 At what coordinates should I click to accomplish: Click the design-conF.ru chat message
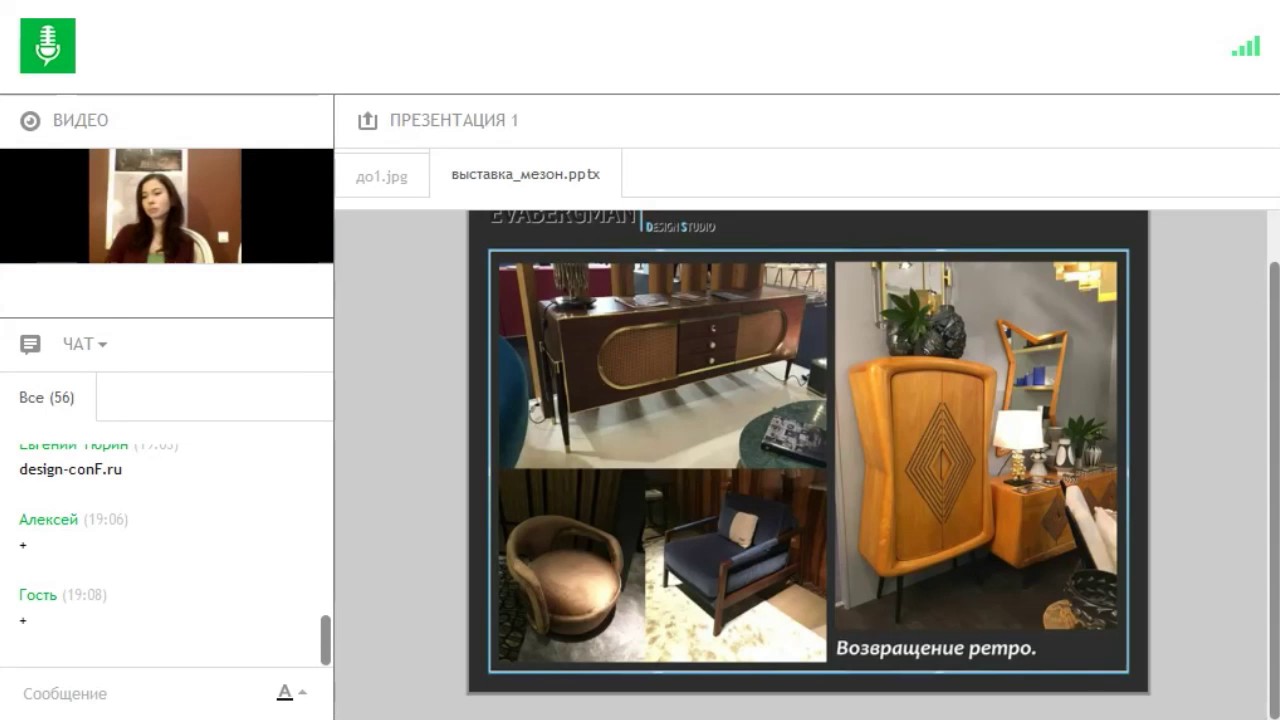71,469
